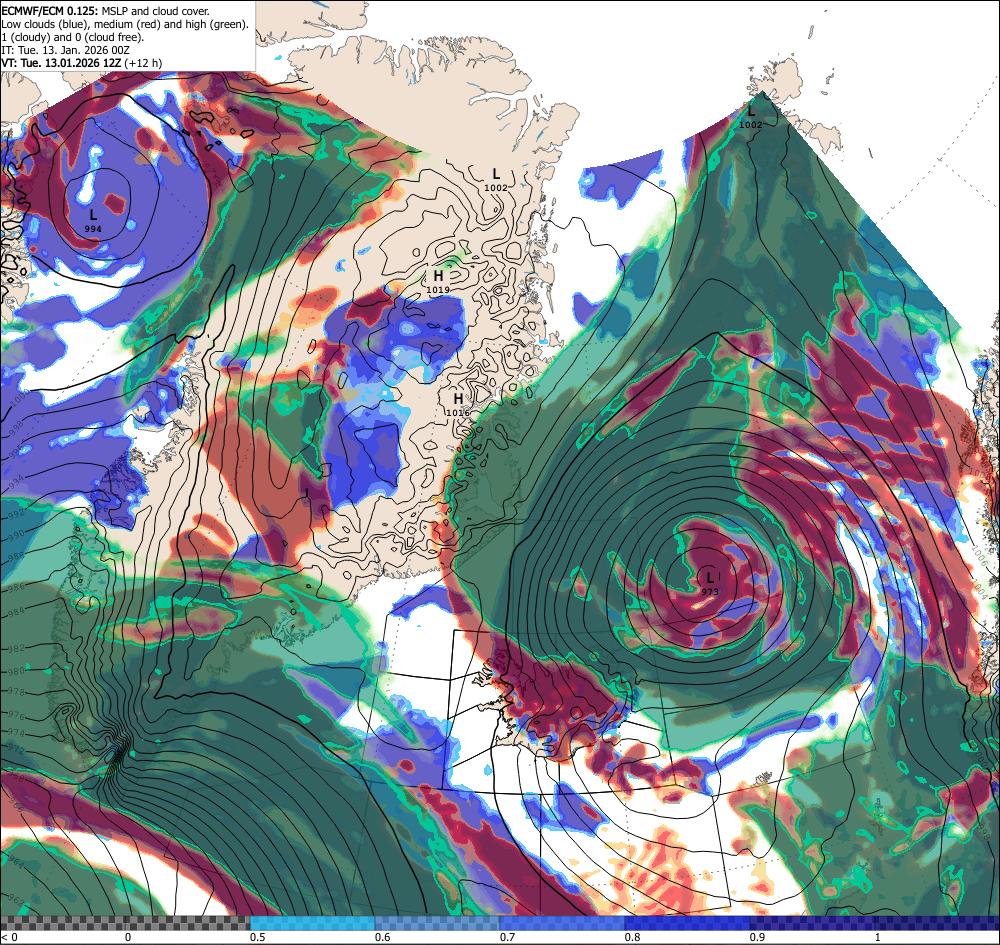Click the '1' legend scale label

[878, 937]
